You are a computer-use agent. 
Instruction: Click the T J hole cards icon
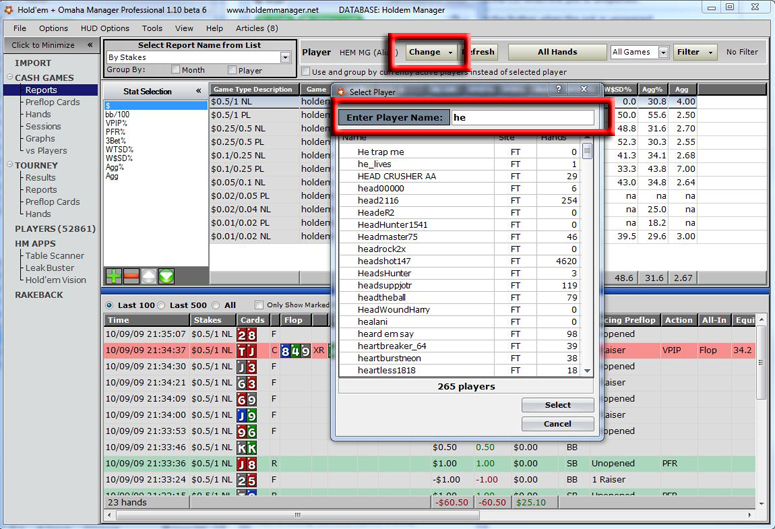(x=247, y=351)
